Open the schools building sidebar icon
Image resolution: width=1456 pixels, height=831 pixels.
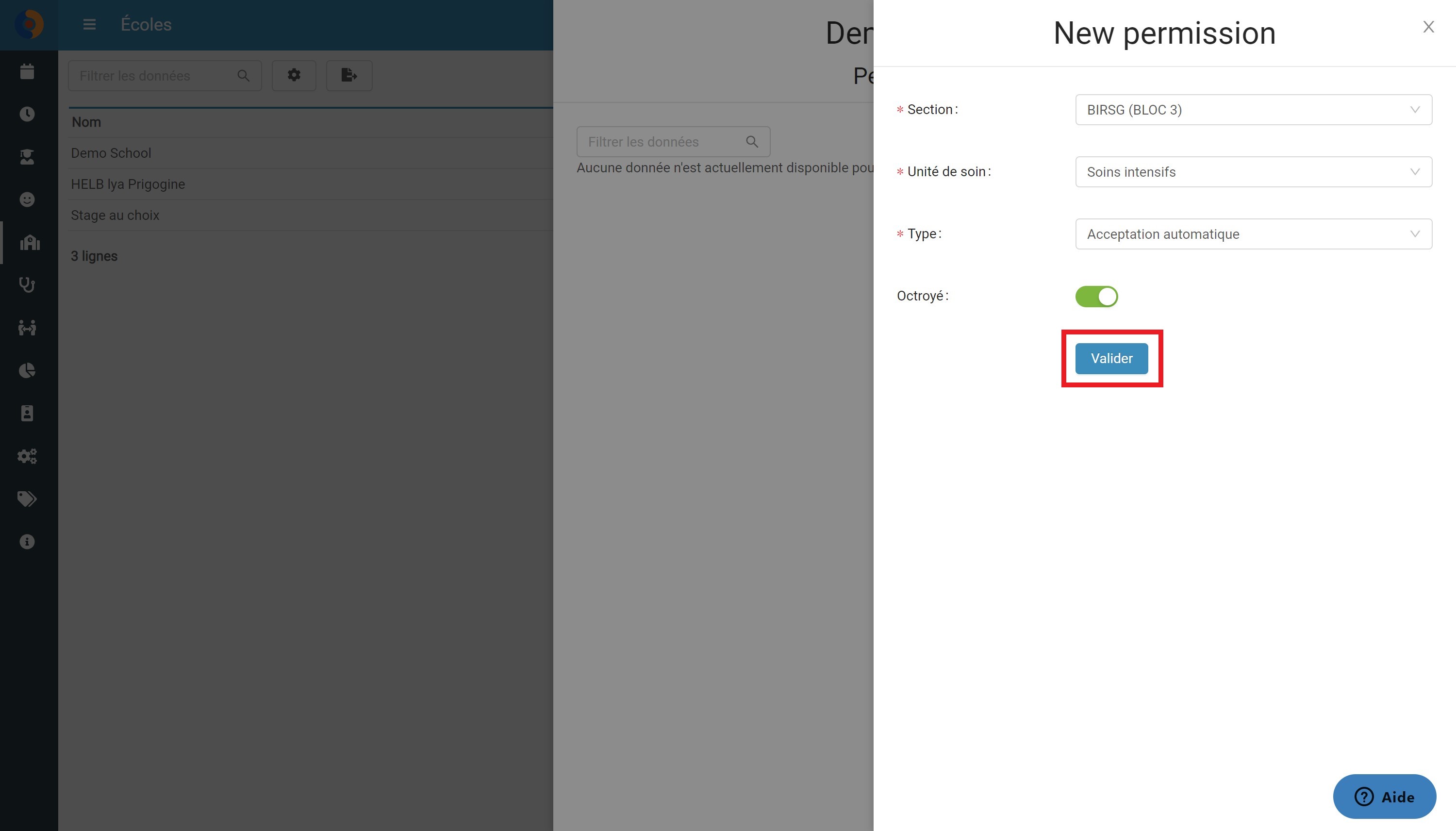30,243
